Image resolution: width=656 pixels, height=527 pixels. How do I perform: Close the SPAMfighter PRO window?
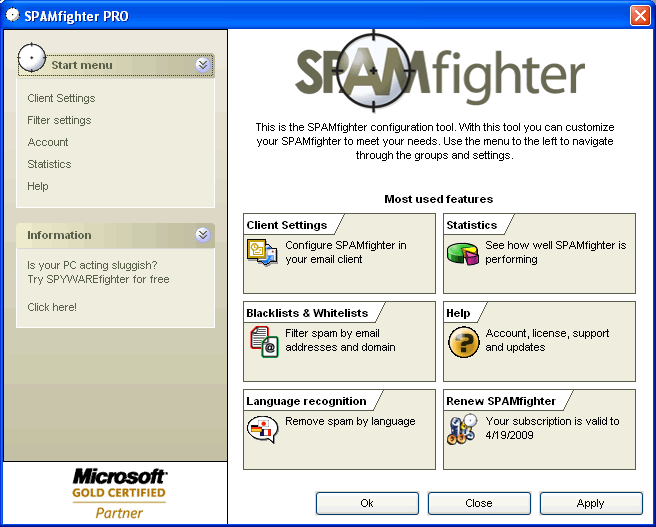click(x=640, y=15)
